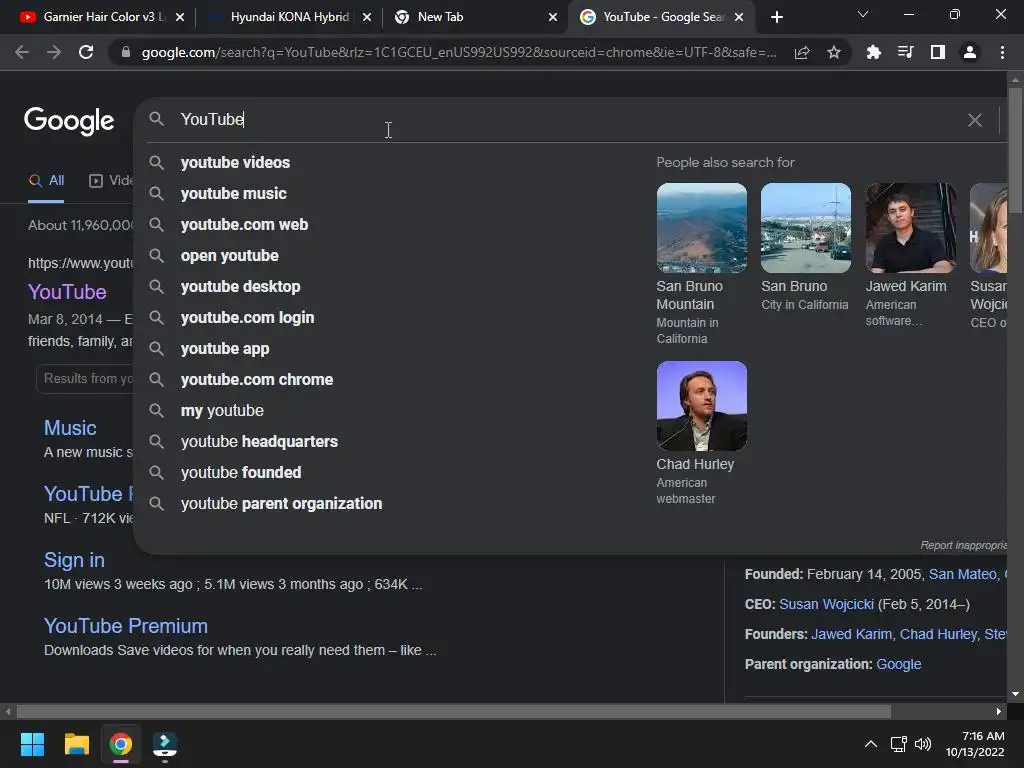Select the suggestion 'youtube desktop'
The width and height of the screenshot is (1024, 768).
240,287
